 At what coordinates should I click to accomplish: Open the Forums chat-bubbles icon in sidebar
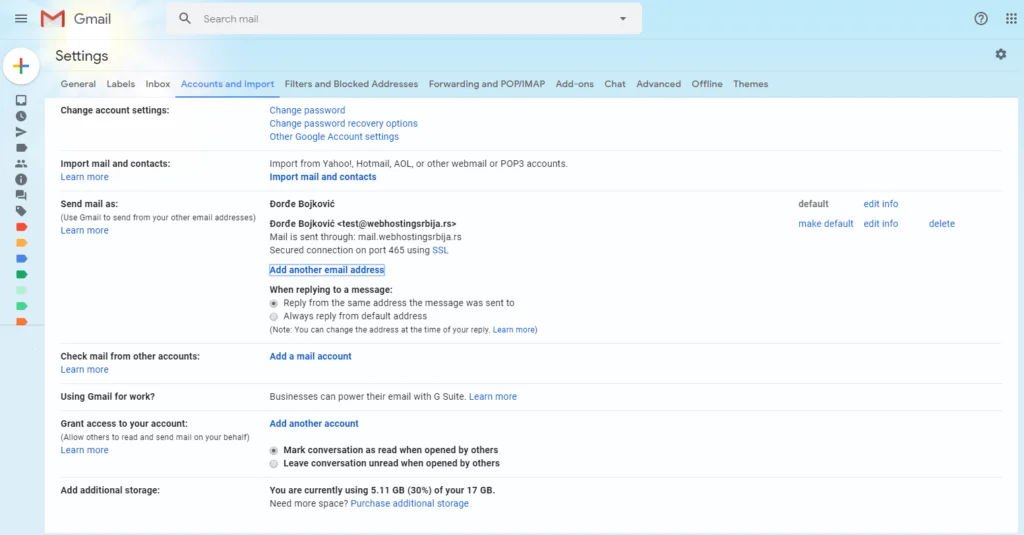21,195
